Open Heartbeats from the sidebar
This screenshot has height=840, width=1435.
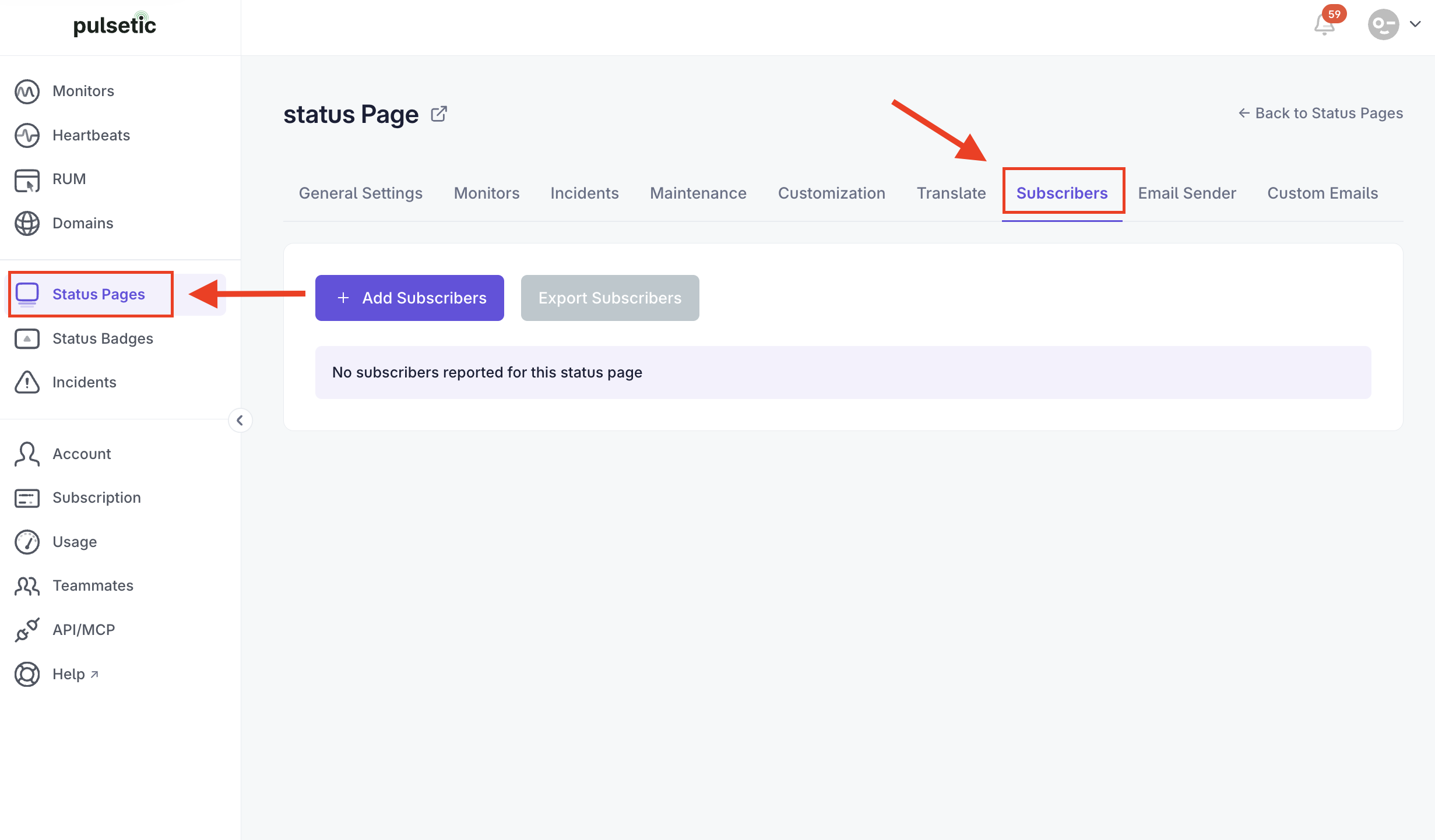click(x=91, y=135)
